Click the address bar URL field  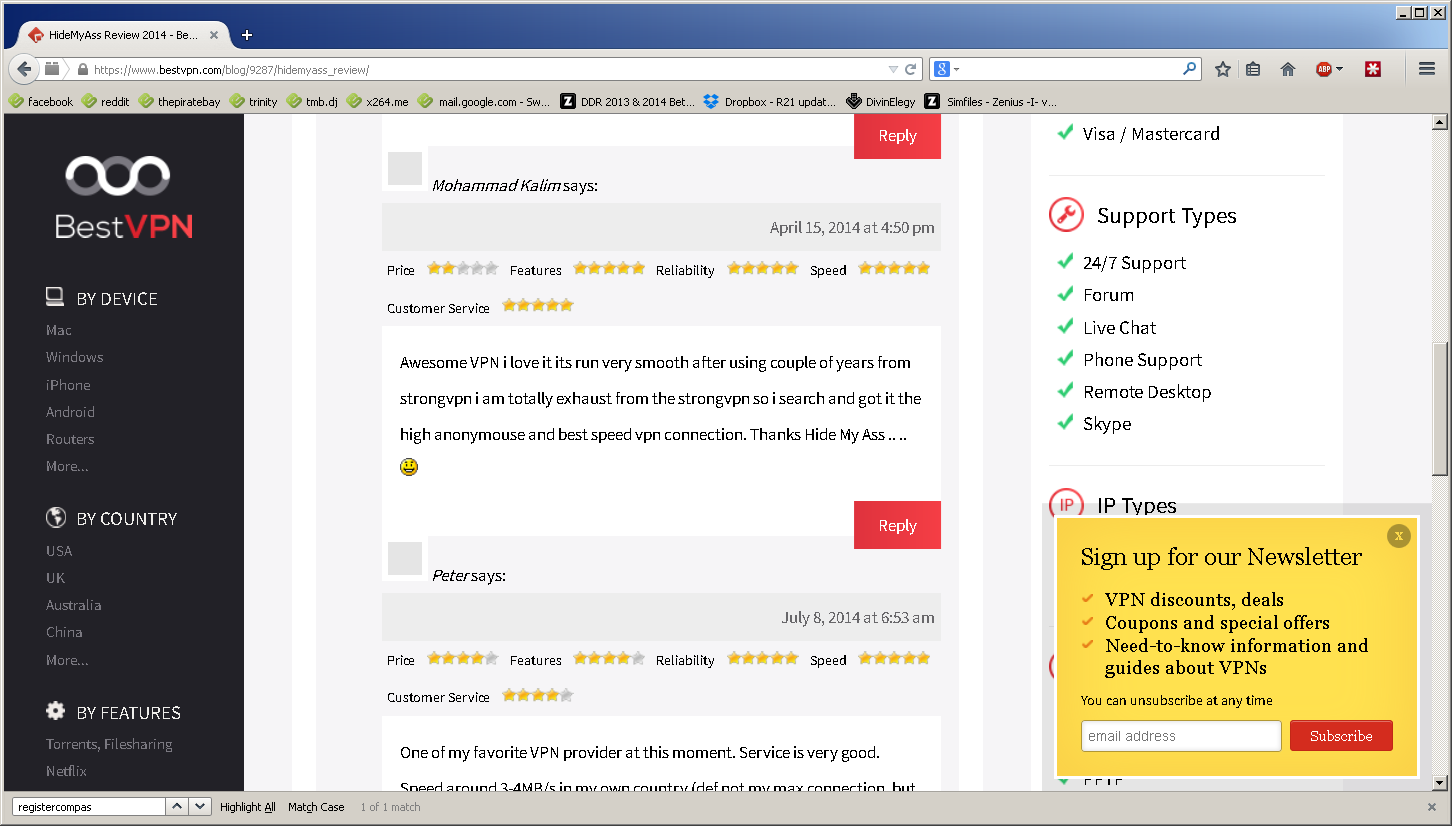[488, 70]
